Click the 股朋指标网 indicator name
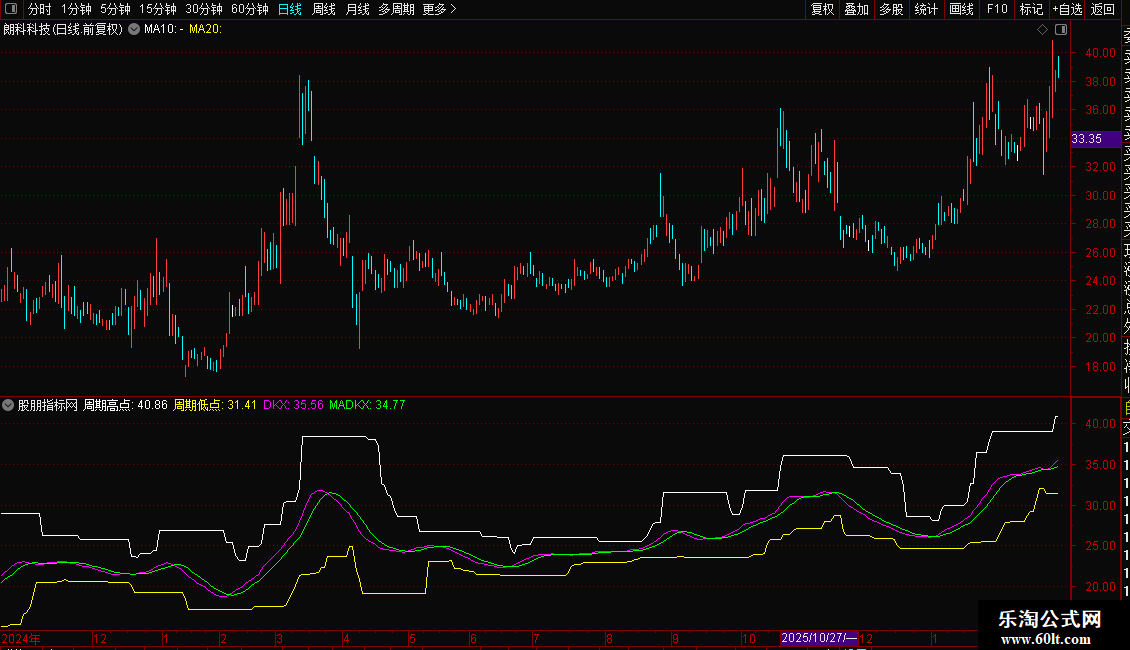Image resolution: width=1130 pixels, height=650 pixels. click(x=48, y=405)
